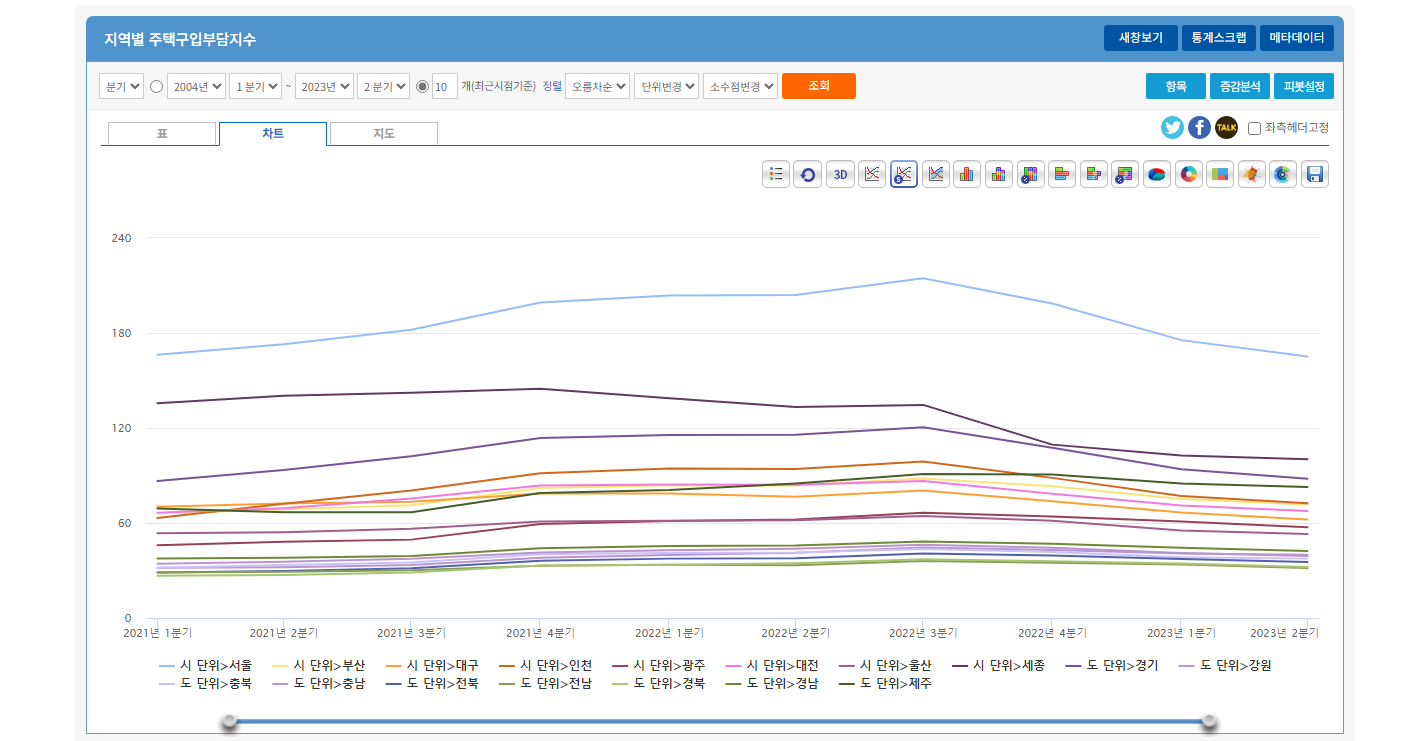1418x741 pixels.
Task: Select the date range radio button
Action: click(156, 87)
